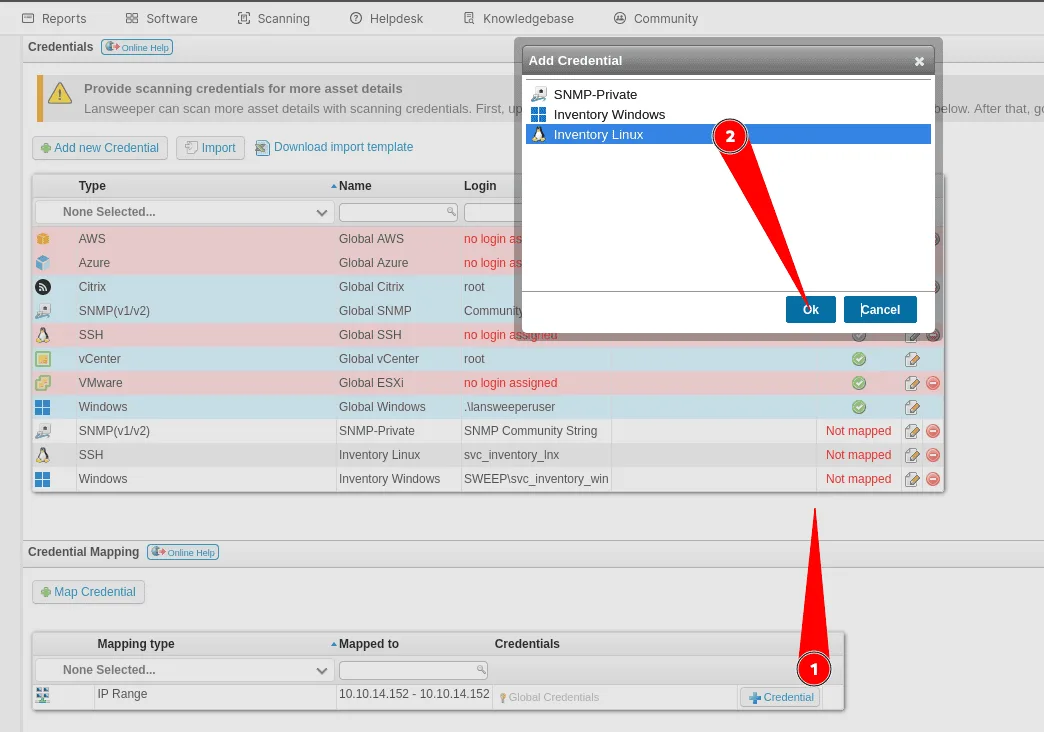The image size is (1044, 732).
Task: Open the Mapping type filter dropdown
Action: pyautogui.click(x=184, y=670)
